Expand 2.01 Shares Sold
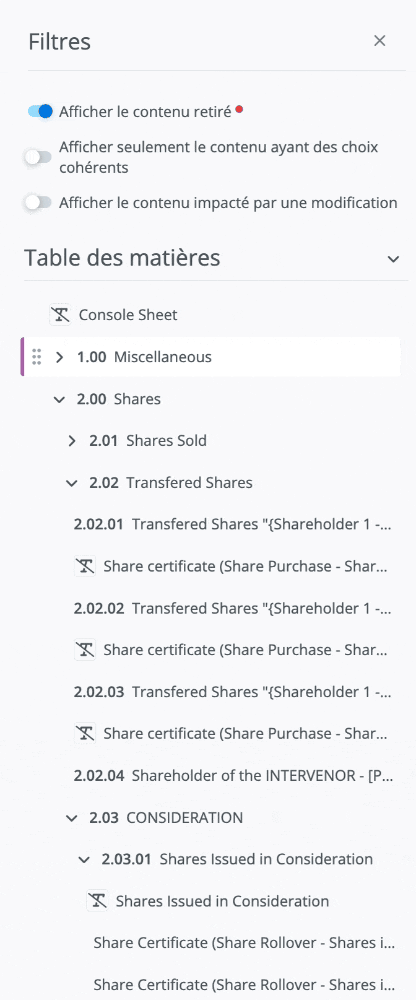Viewport: 416px width, 1000px height. click(x=71, y=441)
